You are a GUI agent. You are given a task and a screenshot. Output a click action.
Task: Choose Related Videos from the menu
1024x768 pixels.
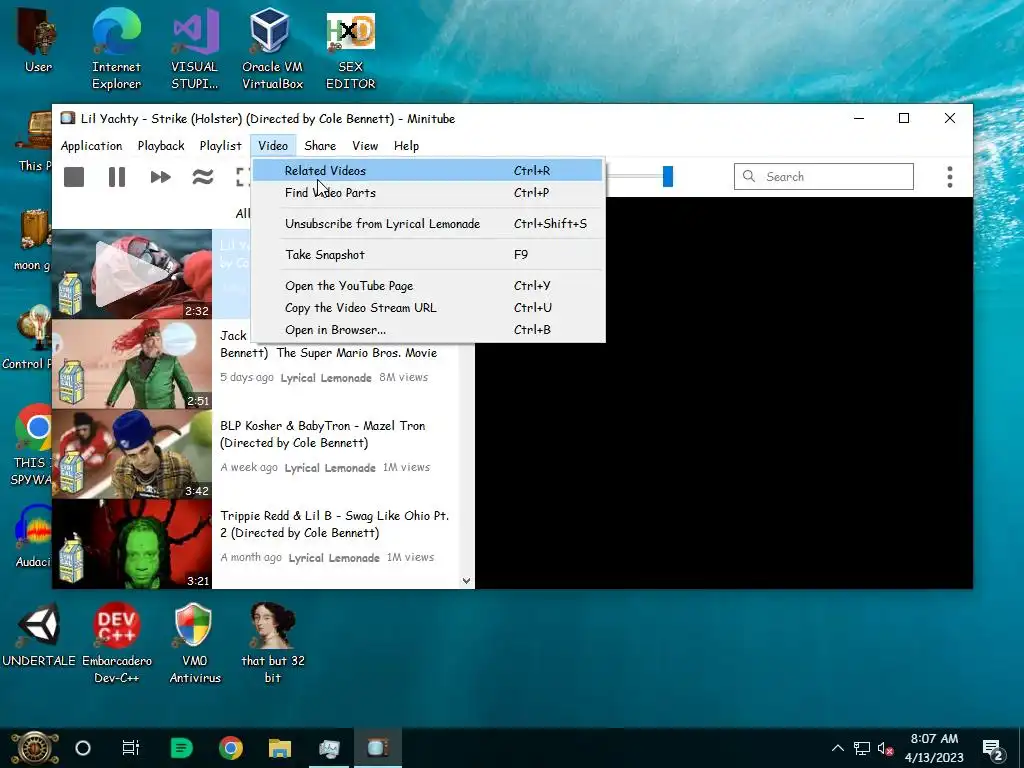pyautogui.click(x=428, y=170)
